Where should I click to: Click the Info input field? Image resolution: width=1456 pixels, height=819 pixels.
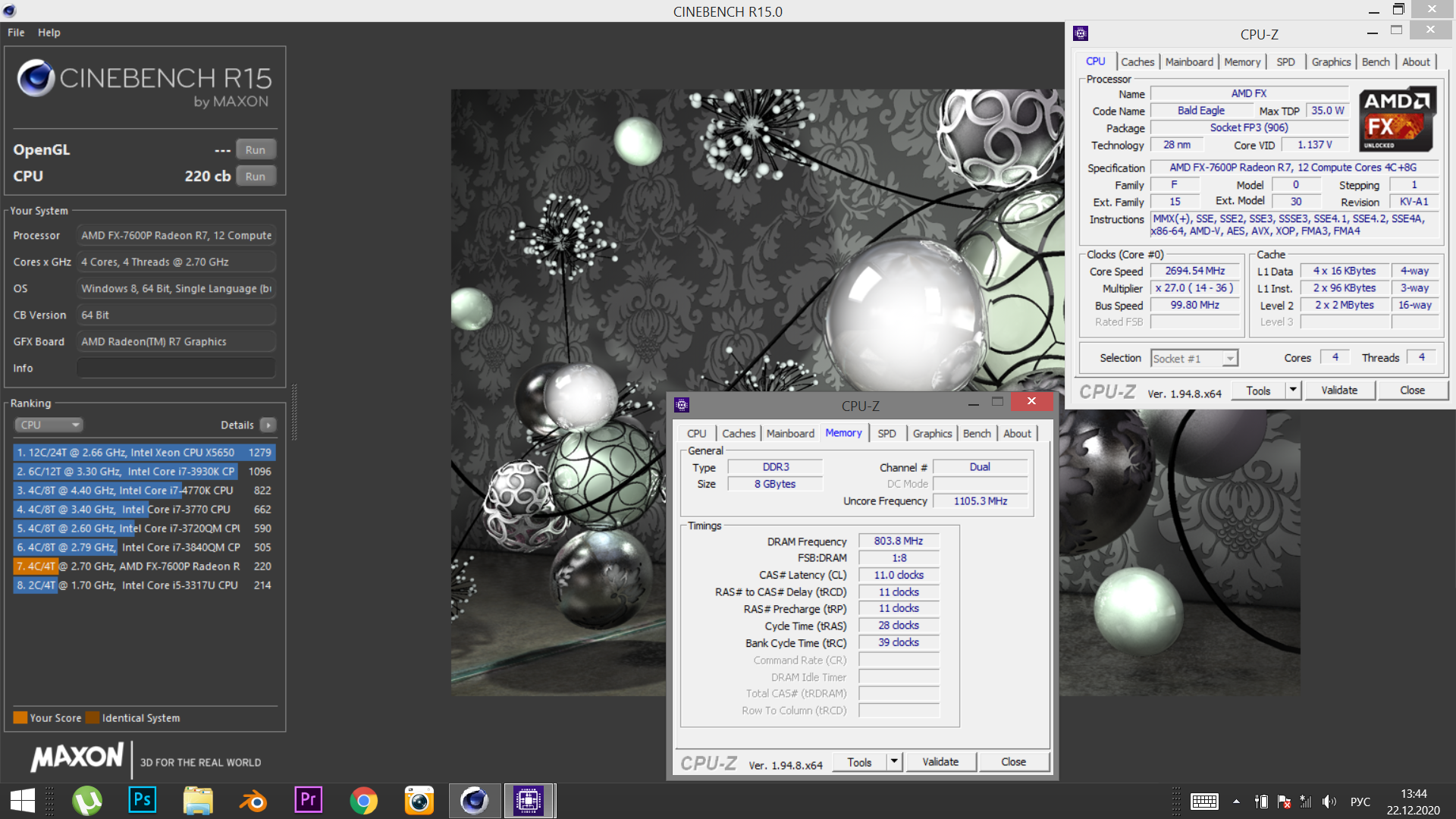(176, 368)
